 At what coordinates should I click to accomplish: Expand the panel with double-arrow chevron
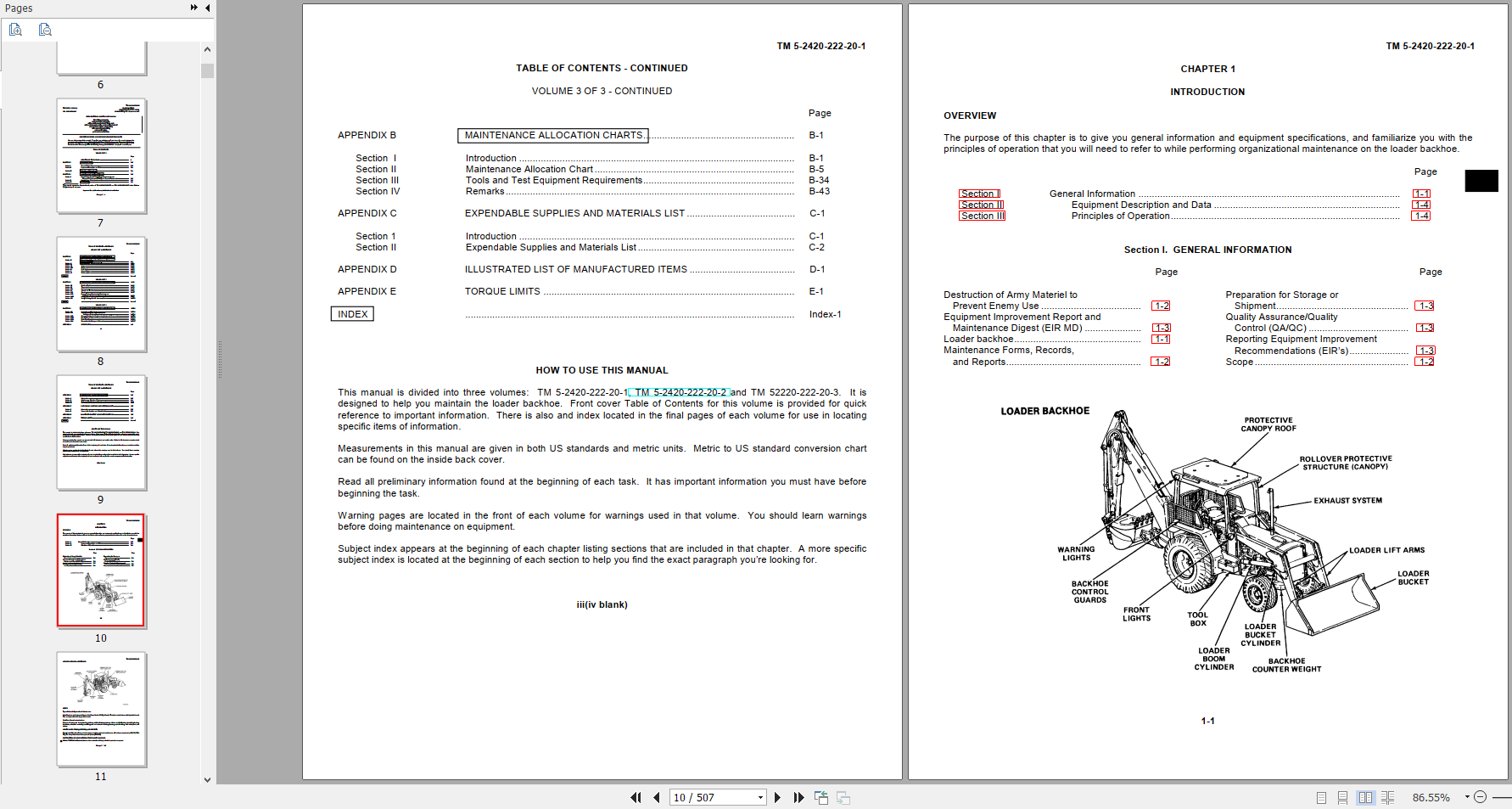pos(194,8)
